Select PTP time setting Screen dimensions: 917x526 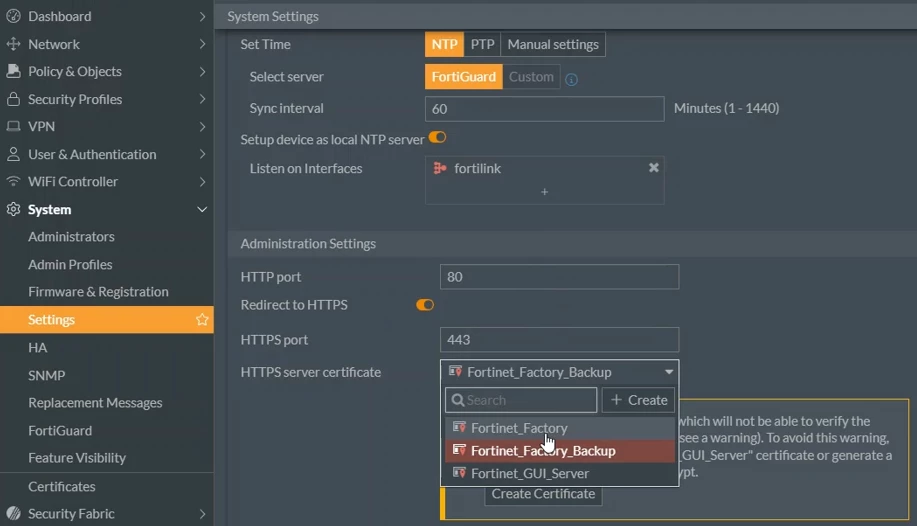[482, 44]
